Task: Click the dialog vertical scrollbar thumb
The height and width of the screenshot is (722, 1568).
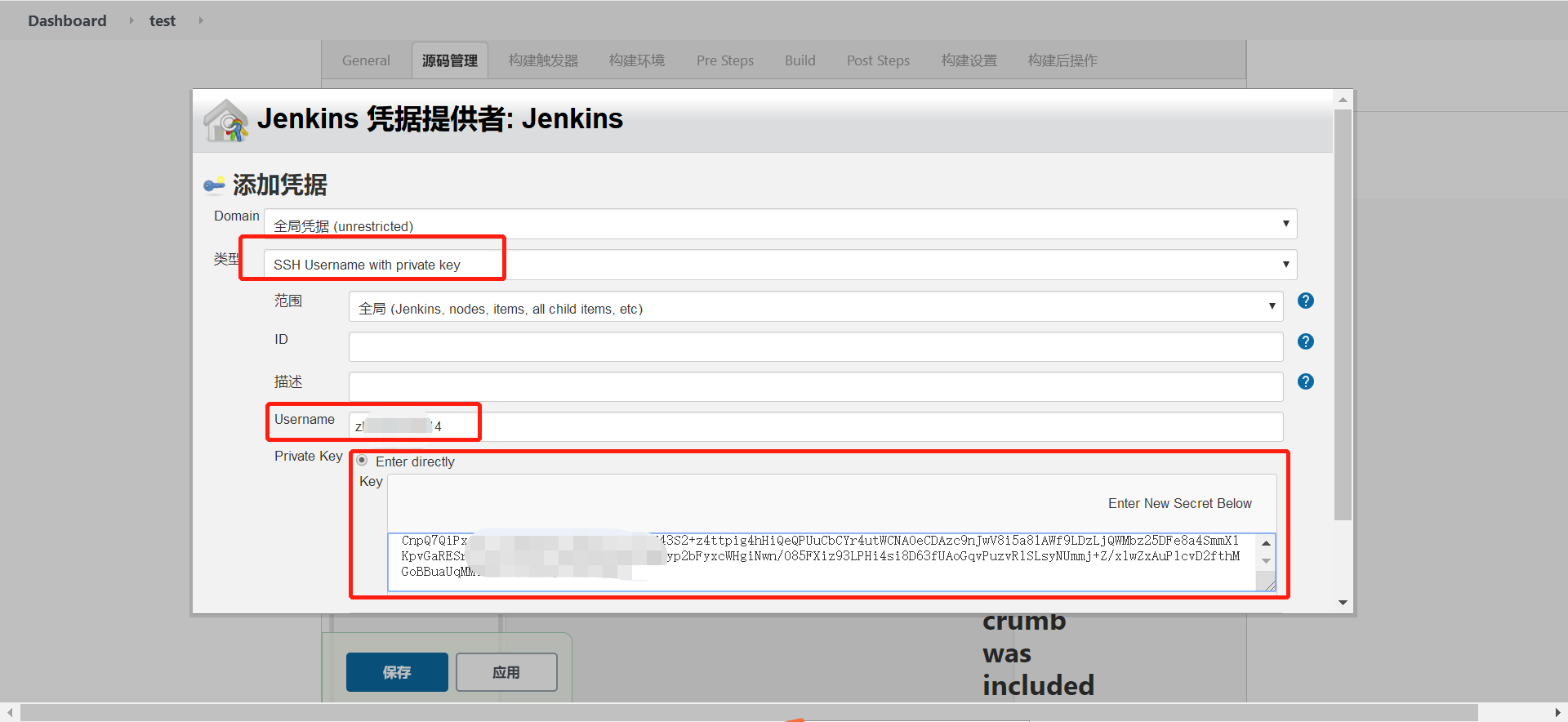Action: coord(1343,314)
